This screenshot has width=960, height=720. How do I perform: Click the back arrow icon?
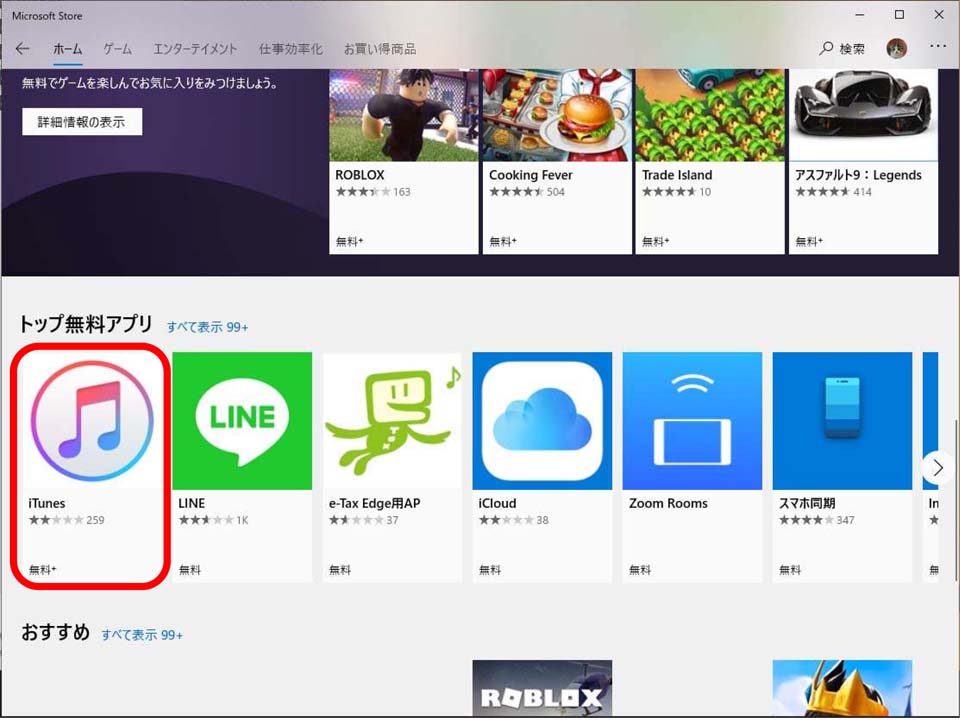[22, 49]
